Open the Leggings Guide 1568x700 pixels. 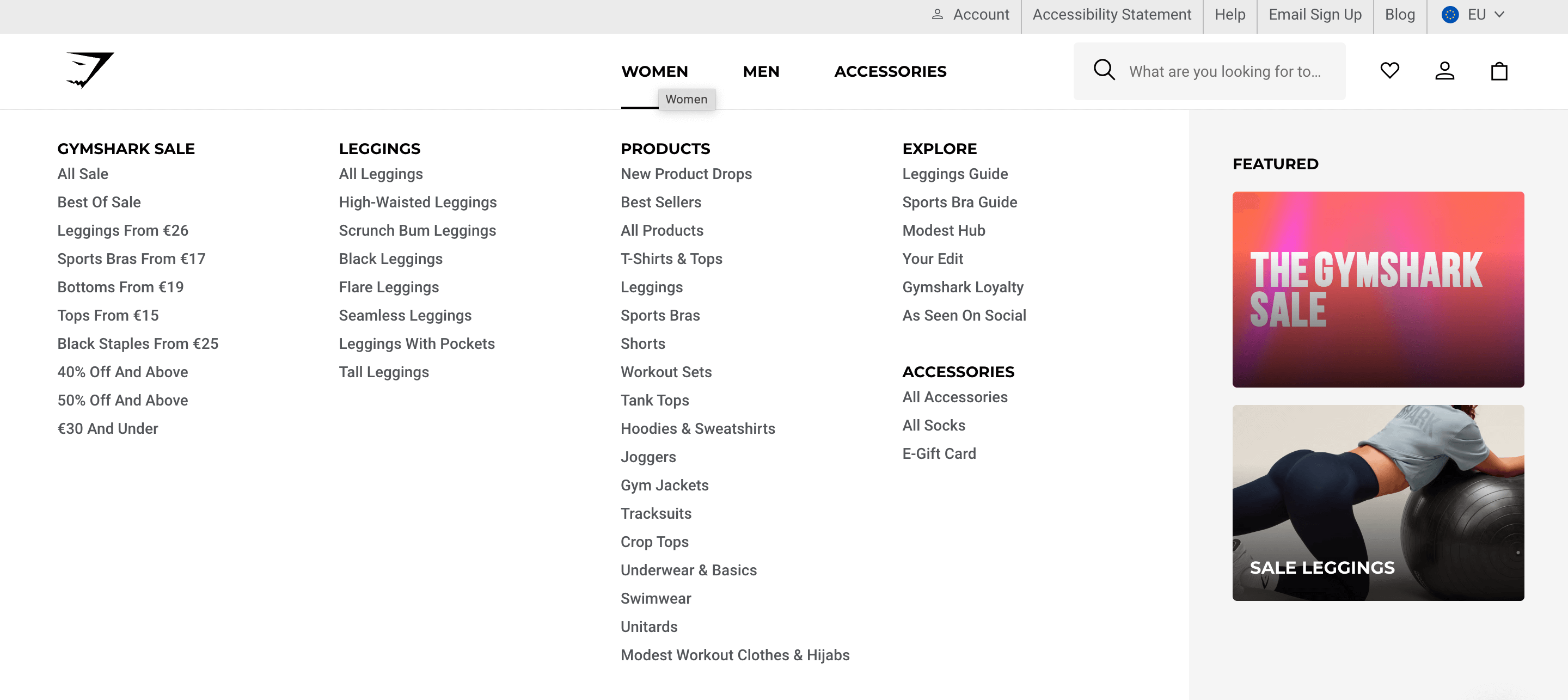click(x=955, y=174)
